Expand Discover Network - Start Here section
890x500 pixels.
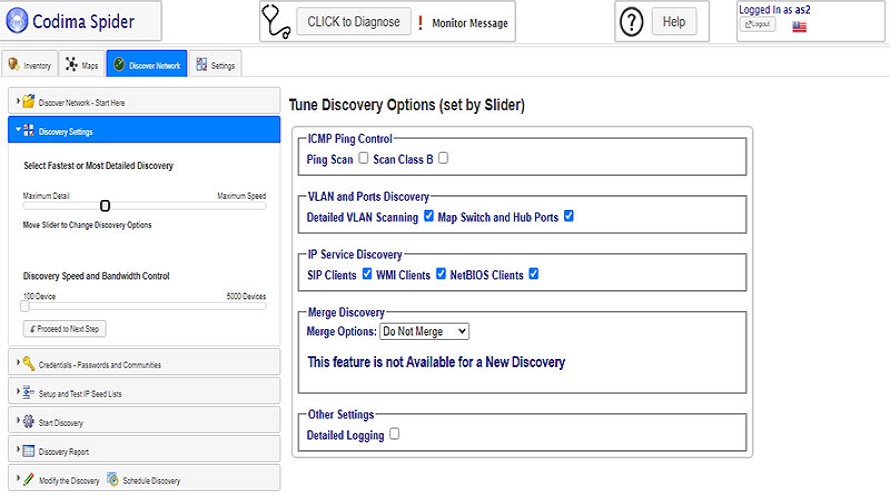tap(144, 102)
